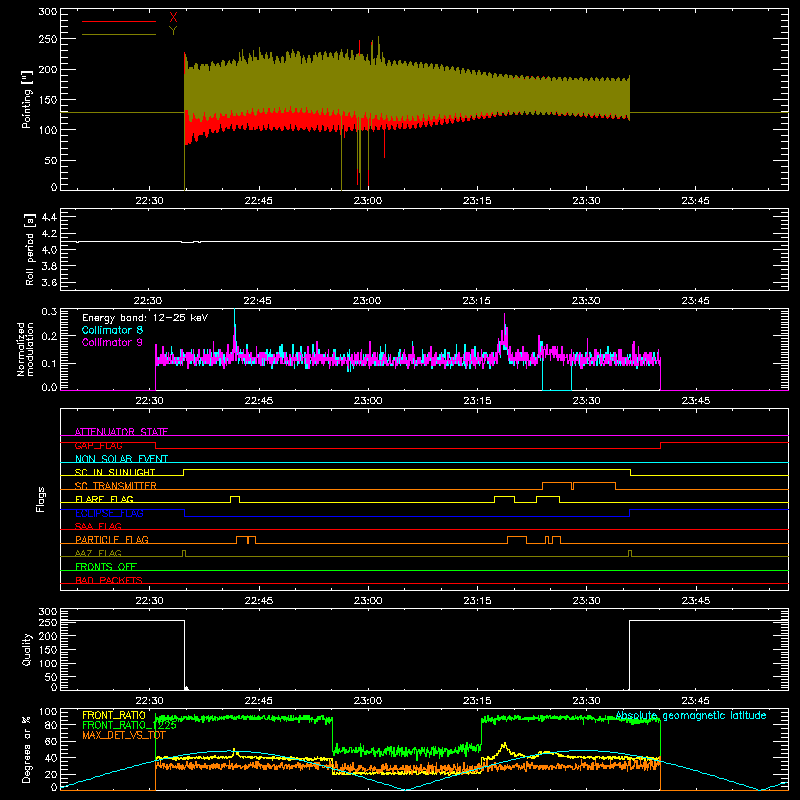Click the PARTICLE_FLAG label

[x=112, y=539]
